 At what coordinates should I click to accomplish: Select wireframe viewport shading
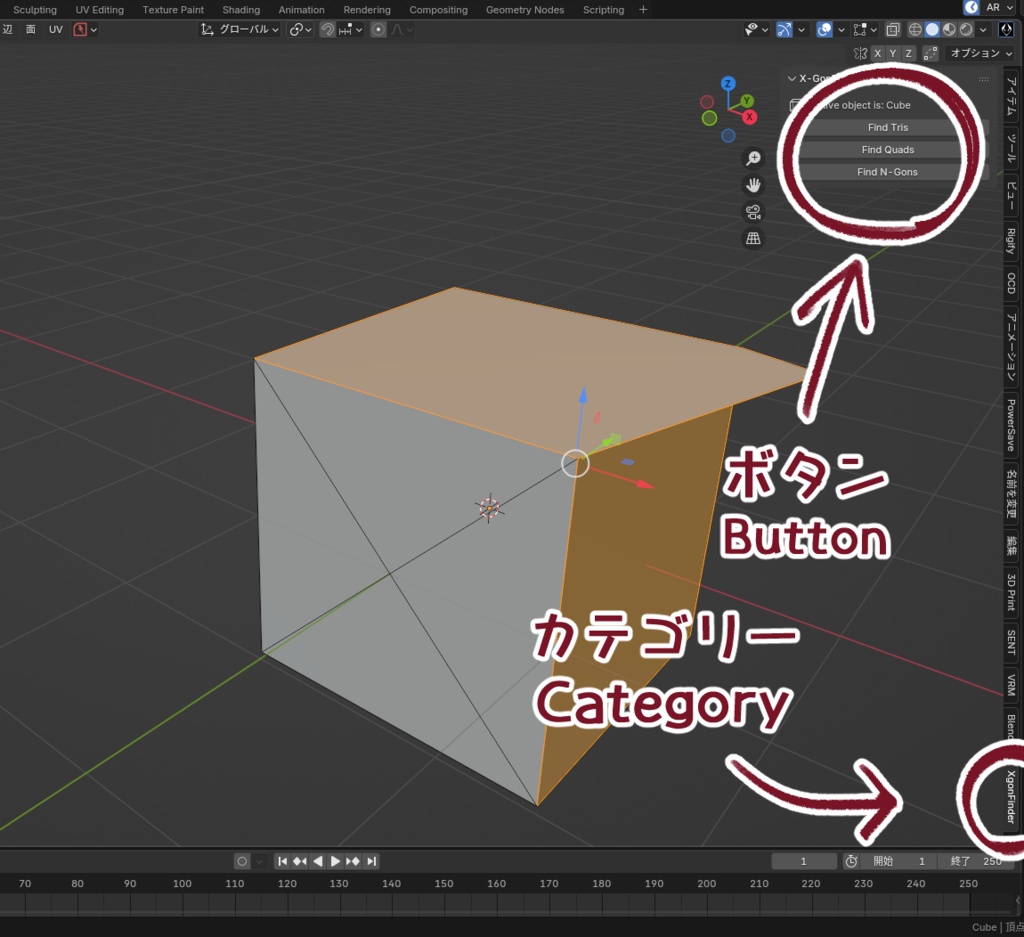click(915, 29)
